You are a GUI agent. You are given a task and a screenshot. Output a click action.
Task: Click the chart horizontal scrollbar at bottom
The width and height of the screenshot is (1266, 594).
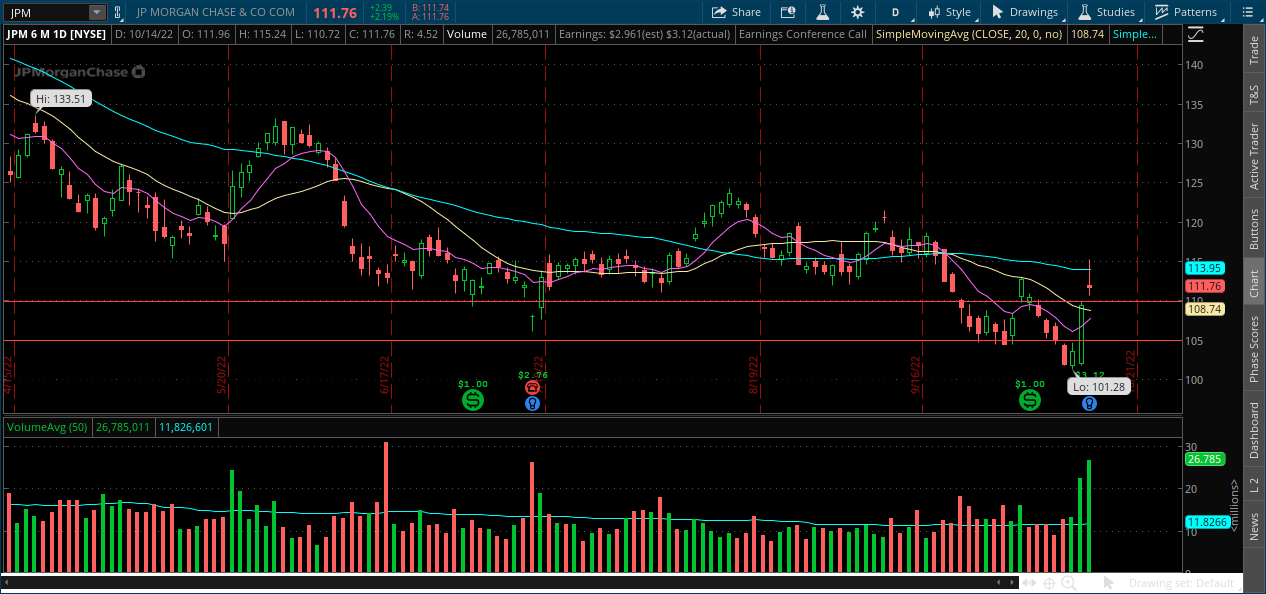click(500, 582)
